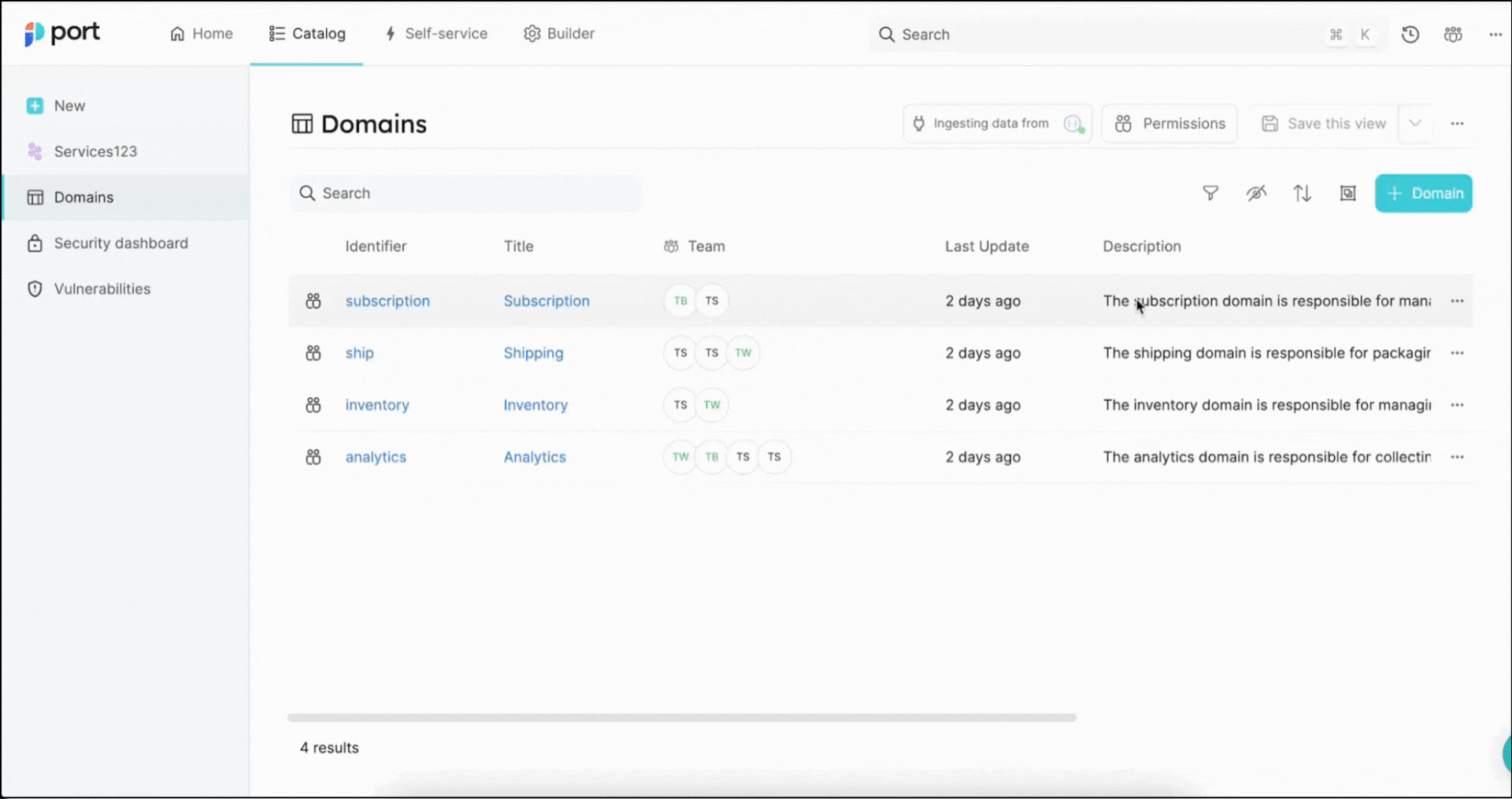Click the add Domain button
The height and width of the screenshot is (799, 1512).
point(1423,193)
